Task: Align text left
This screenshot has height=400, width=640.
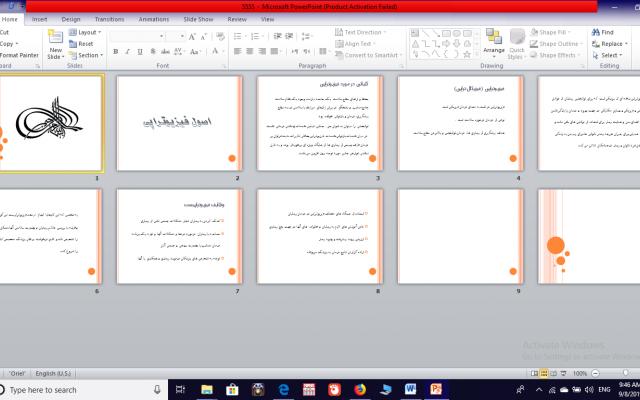Action: coord(238,51)
